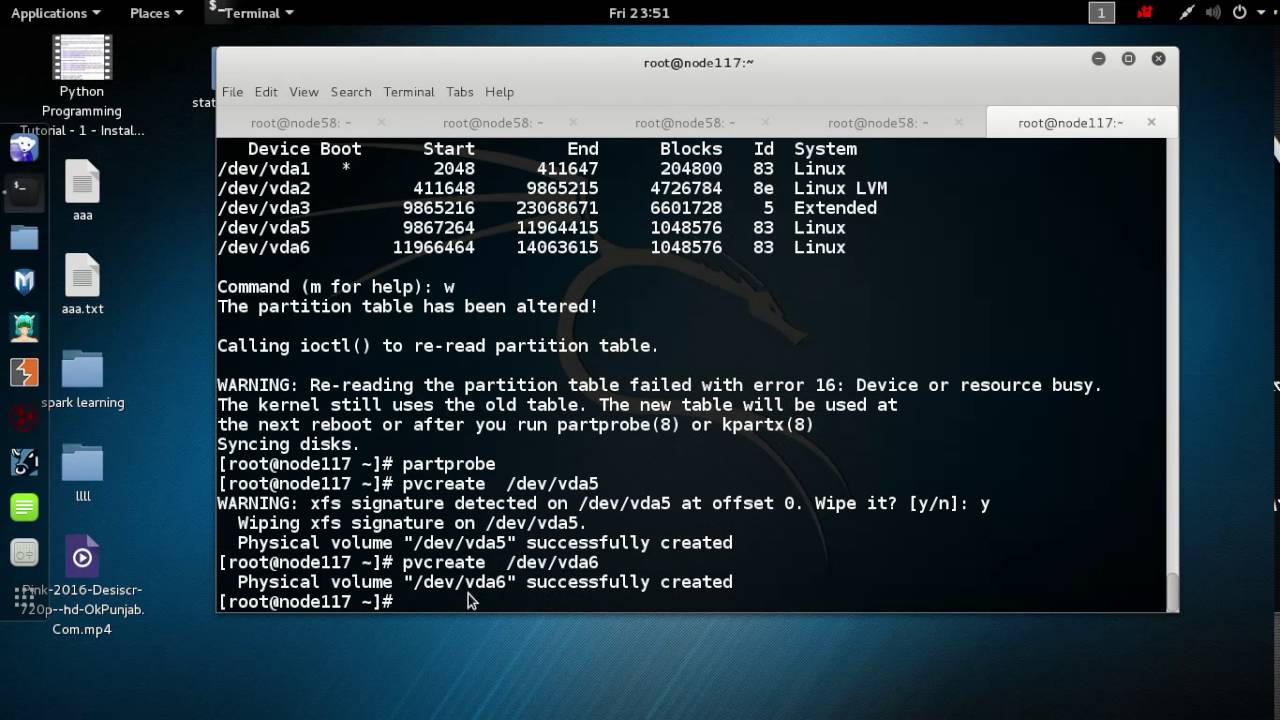
Task: Open Maltego red dock icon
Action: pyautogui.click(x=24, y=417)
